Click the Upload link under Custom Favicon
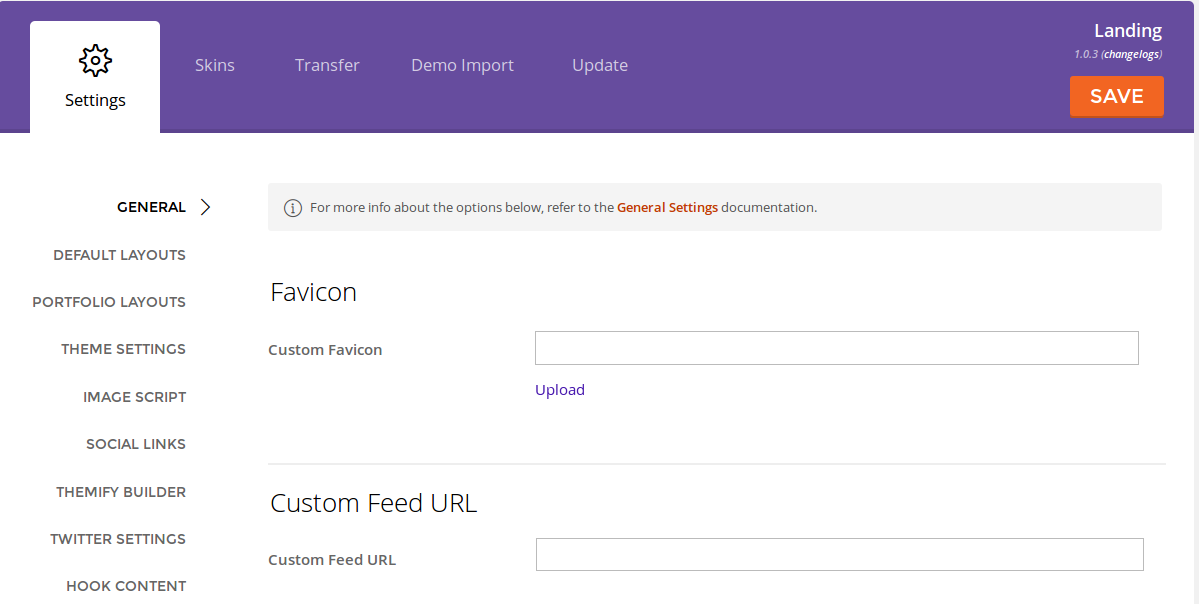 (x=560, y=390)
